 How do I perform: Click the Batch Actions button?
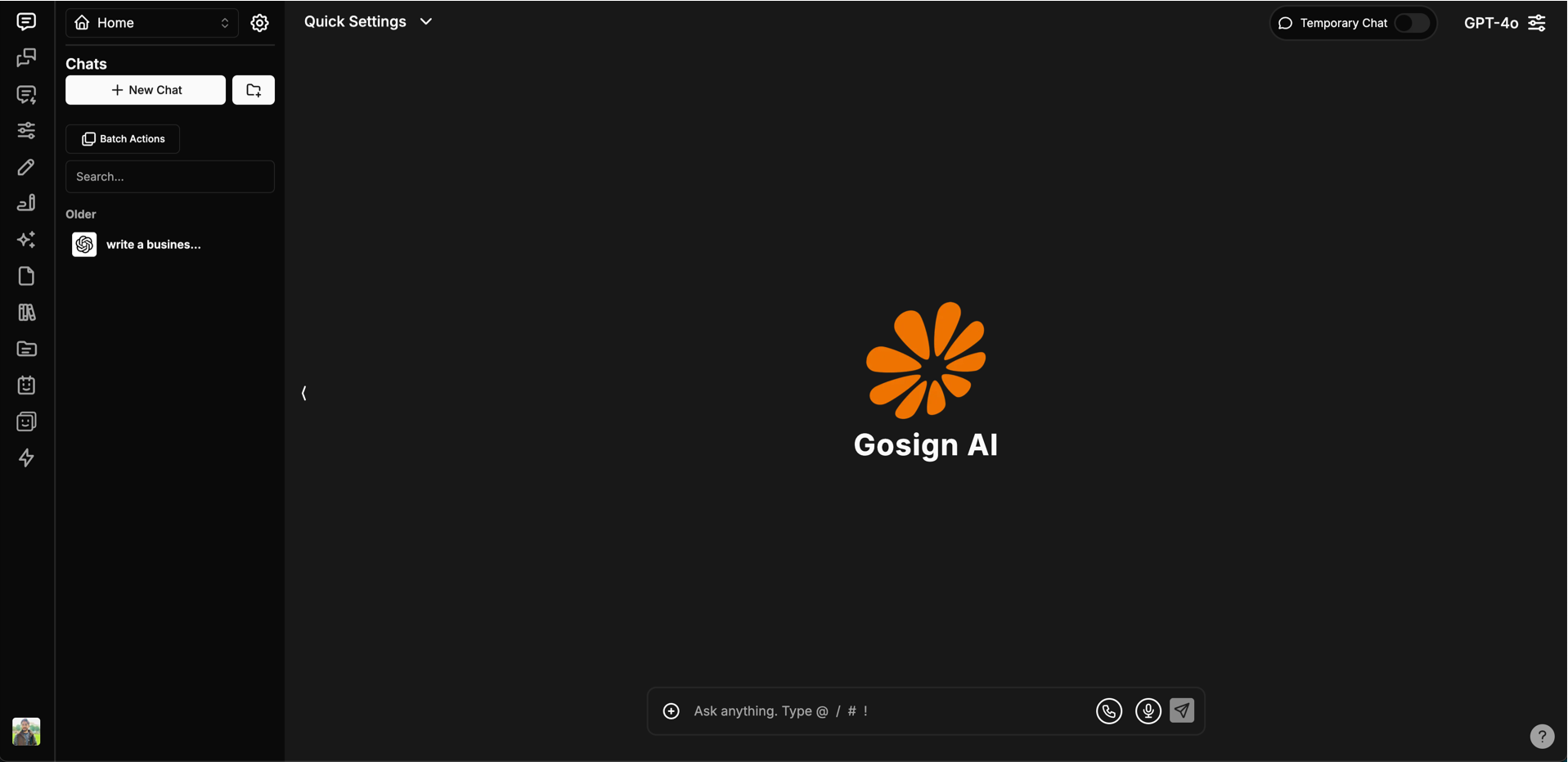[x=123, y=138]
